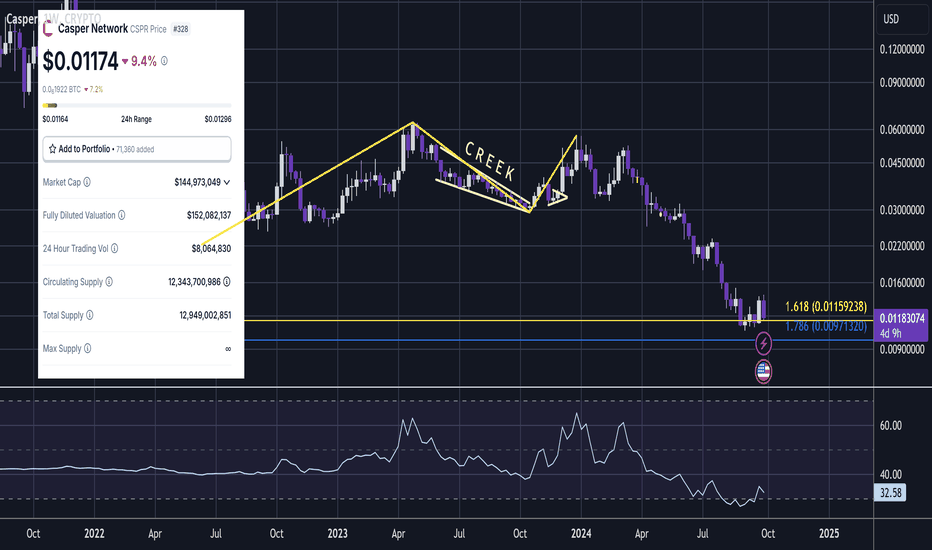Click the RSI value label 32.58
The height and width of the screenshot is (550, 932).
pyautogui.click(x=890, y=492)
